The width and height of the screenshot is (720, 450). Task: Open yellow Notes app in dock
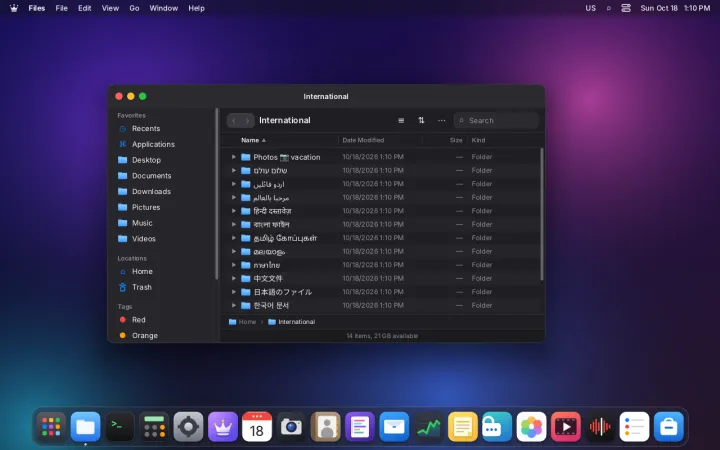point(463,427)
